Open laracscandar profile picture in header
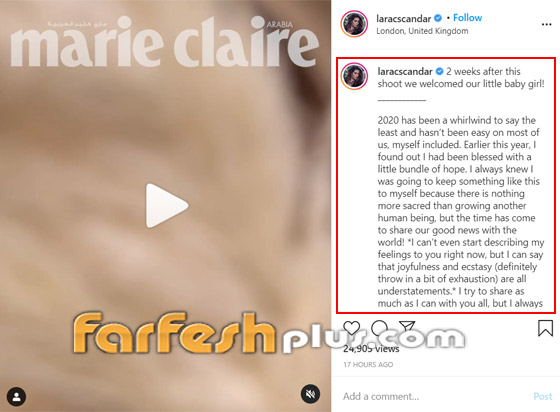 (x=354, y=24)
